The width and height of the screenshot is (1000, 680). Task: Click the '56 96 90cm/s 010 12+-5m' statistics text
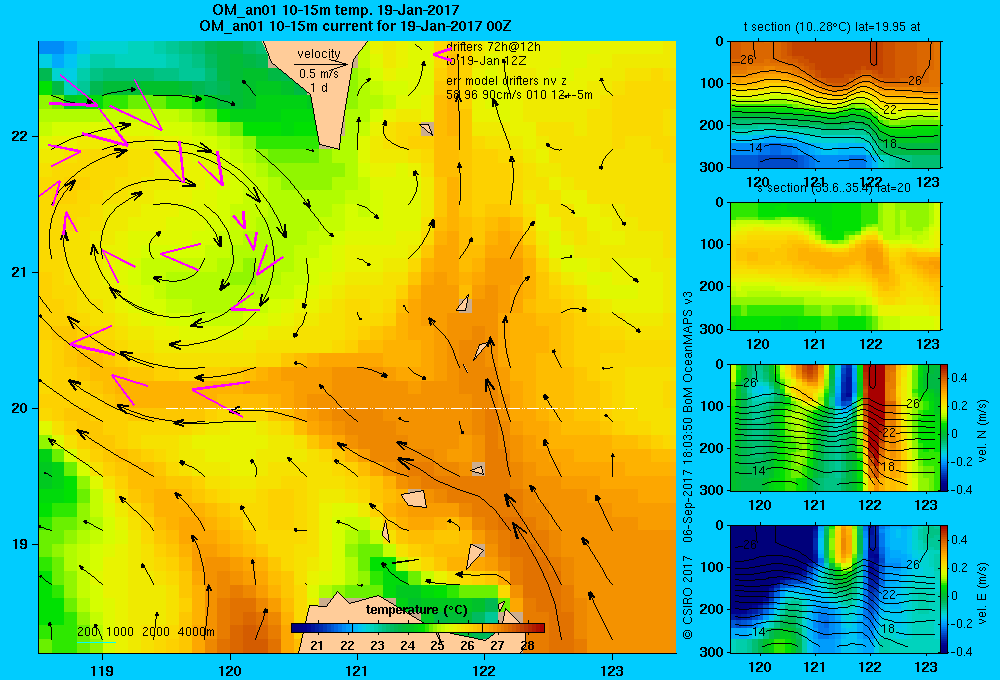pos(519,95)
